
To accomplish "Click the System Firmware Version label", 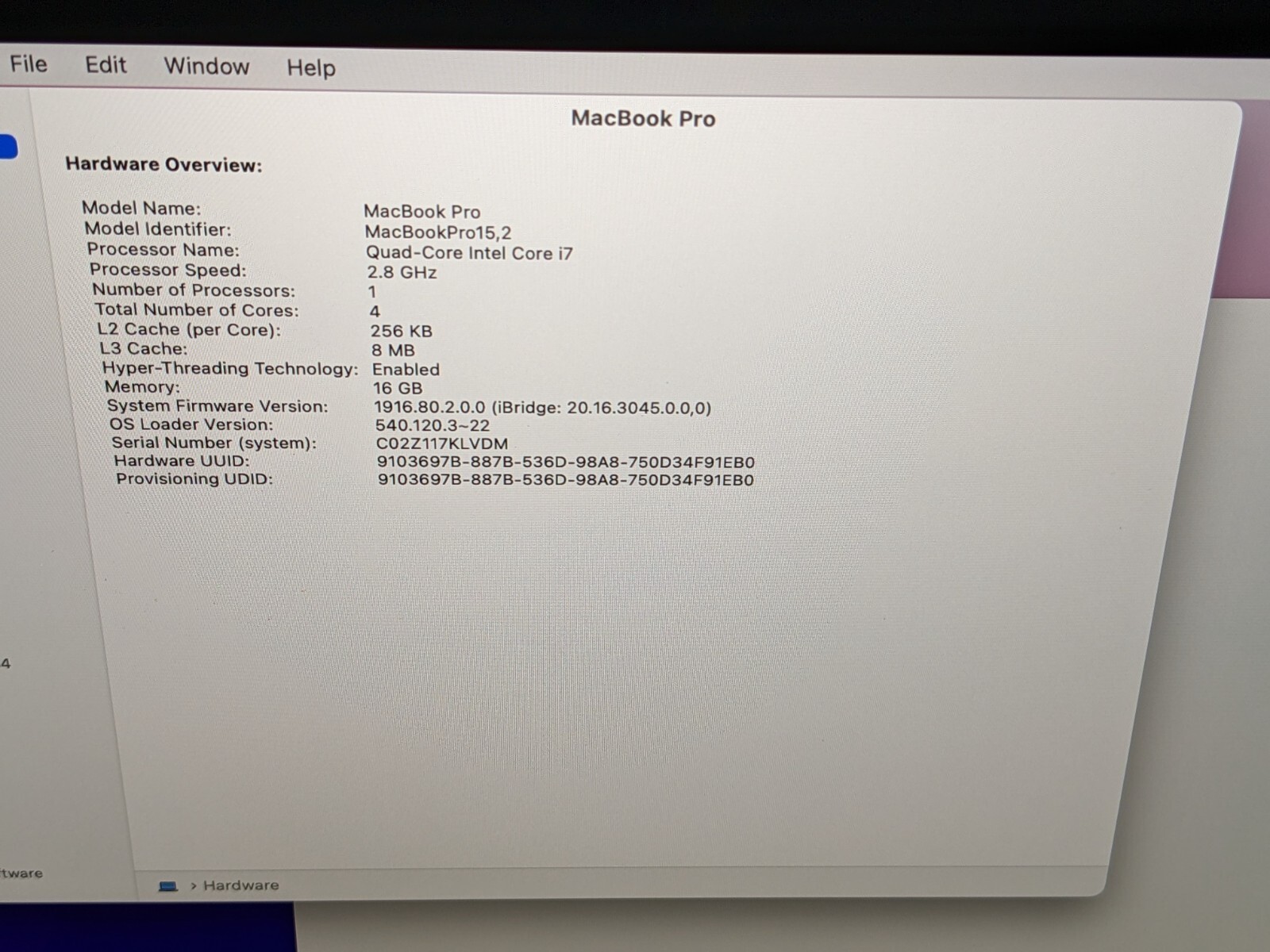I will click(x=217, y=406).
